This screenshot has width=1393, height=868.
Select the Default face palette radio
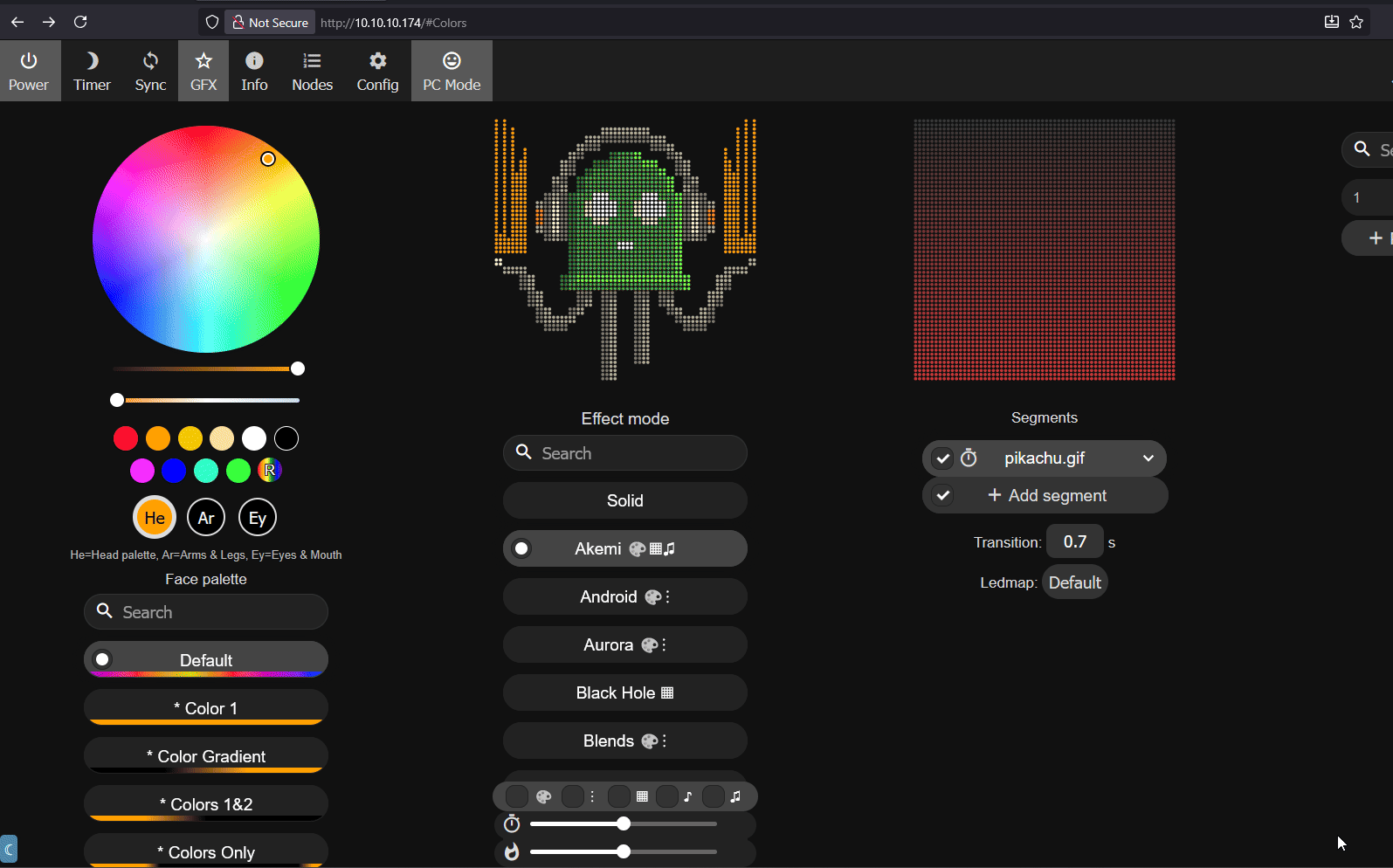[103, 660]
